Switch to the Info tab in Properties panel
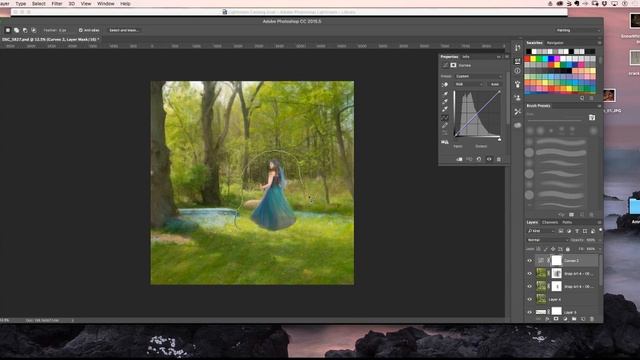The image size is (640, 360). coord(466,57)
